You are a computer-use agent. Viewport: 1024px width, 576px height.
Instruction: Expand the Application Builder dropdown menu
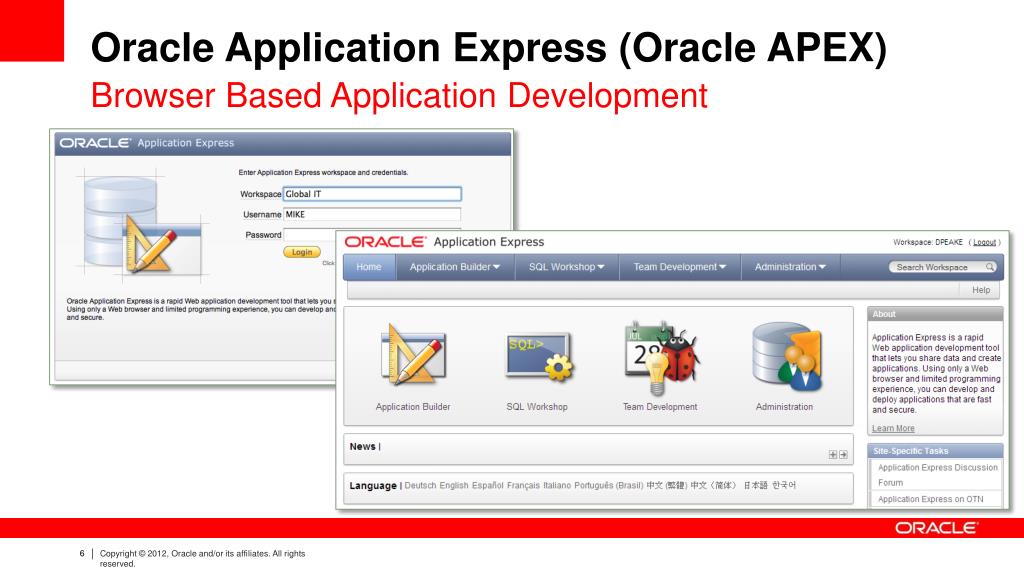point(455,267)
